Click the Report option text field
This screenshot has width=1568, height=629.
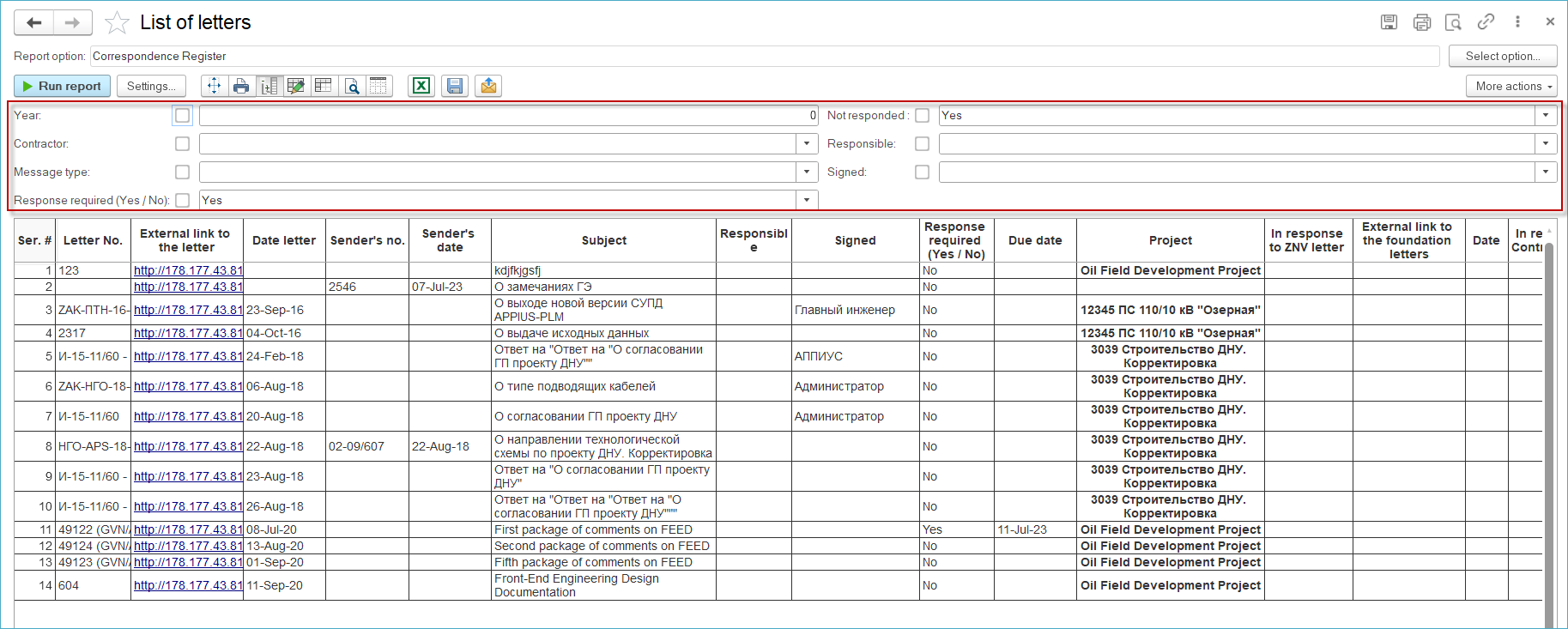point(764,56)
